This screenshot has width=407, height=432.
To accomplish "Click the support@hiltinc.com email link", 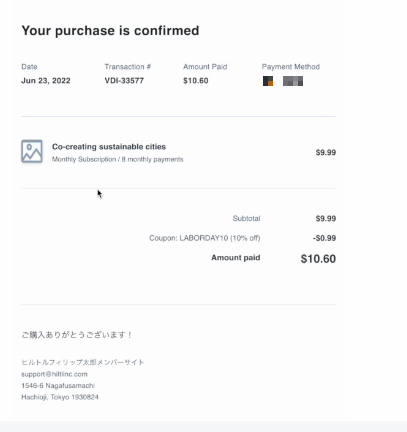I will 54,374.
